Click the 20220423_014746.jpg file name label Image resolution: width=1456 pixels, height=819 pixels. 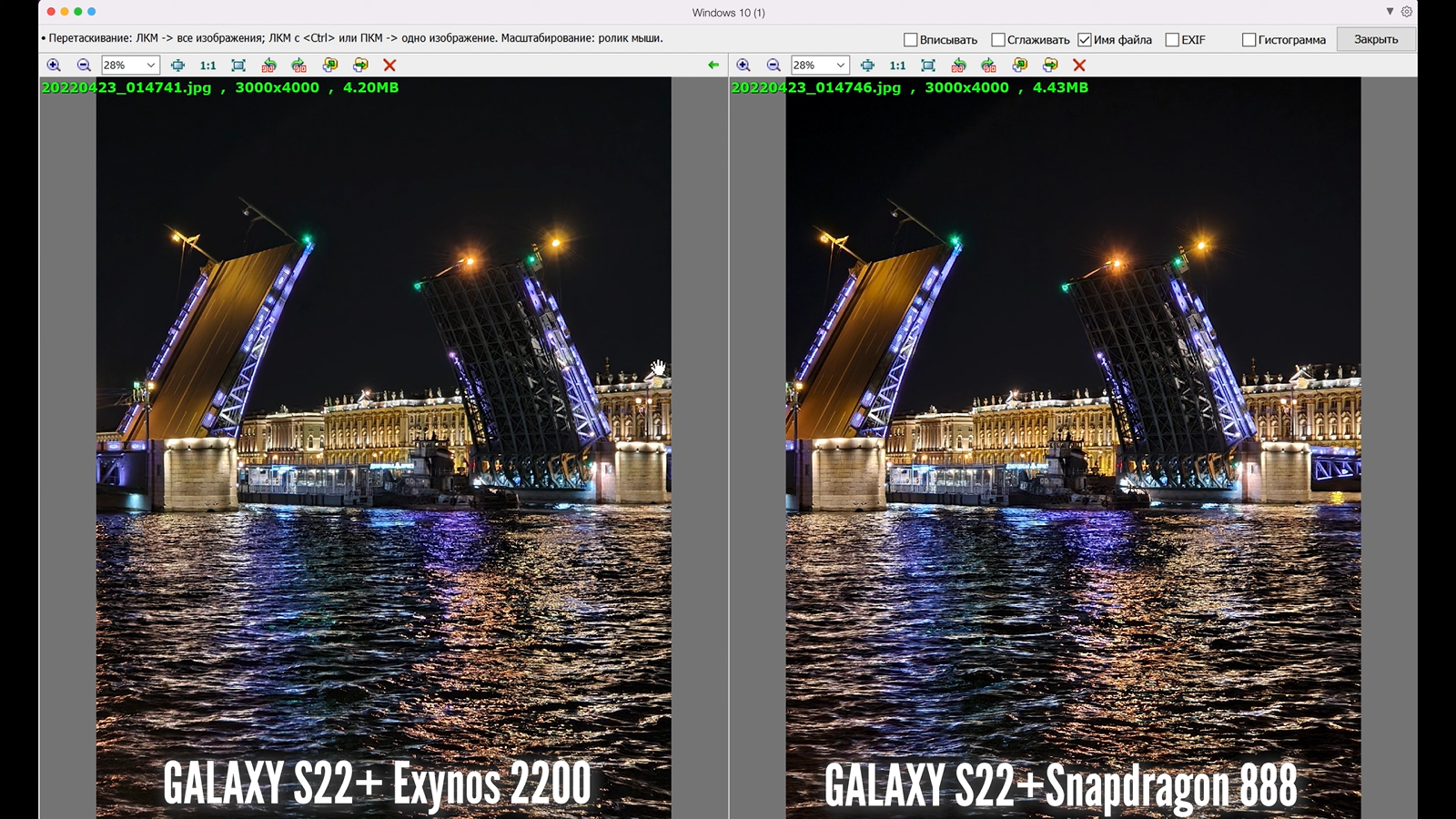click(816, 87)
